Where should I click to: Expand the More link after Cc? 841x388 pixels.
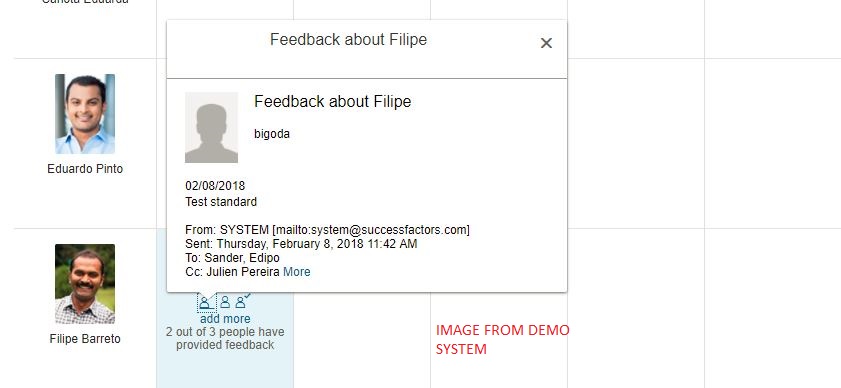(297, 272)
